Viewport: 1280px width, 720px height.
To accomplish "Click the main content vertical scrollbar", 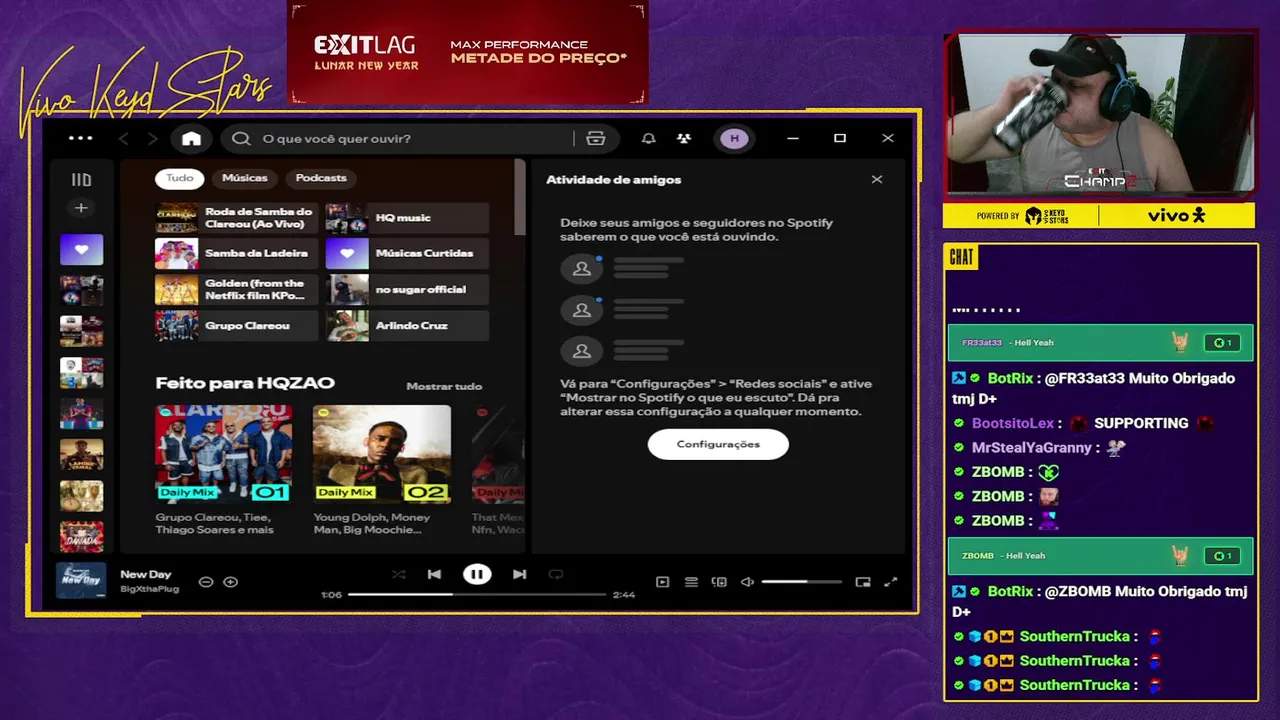I will point(519,196).
